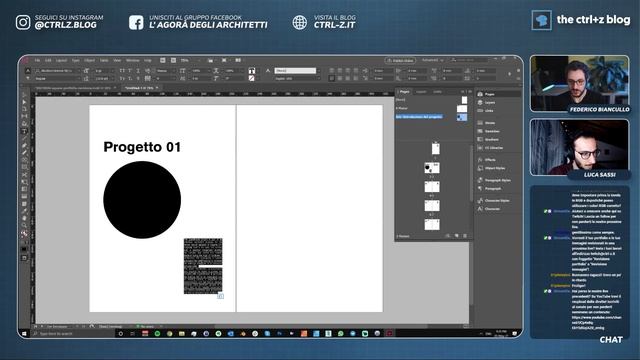This screenshot has height=360, width=640.
Task: Click the Windows Start button
Action: coord(24,334)
